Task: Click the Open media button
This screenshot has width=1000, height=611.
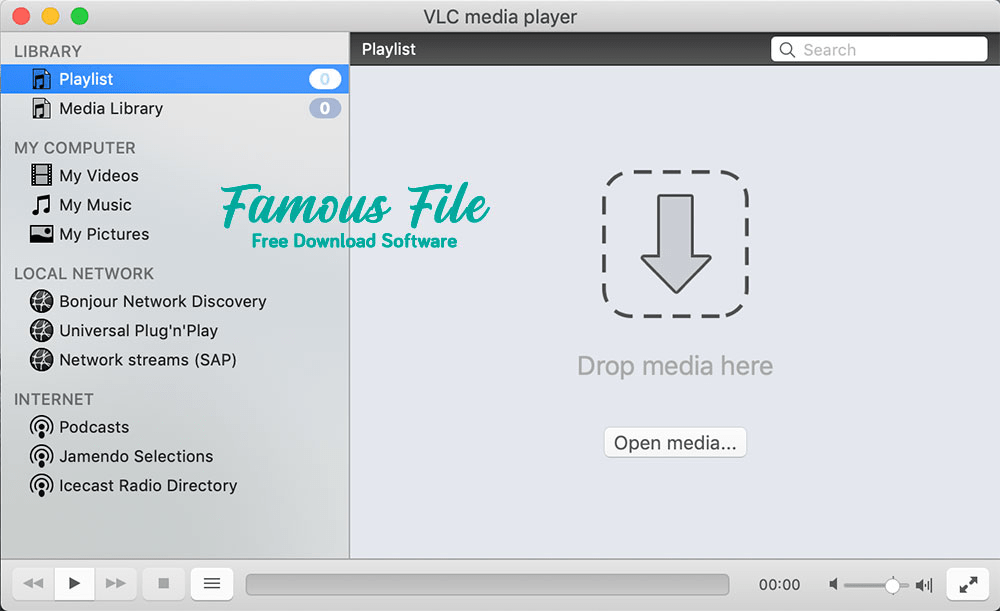Action: (675, 442)
